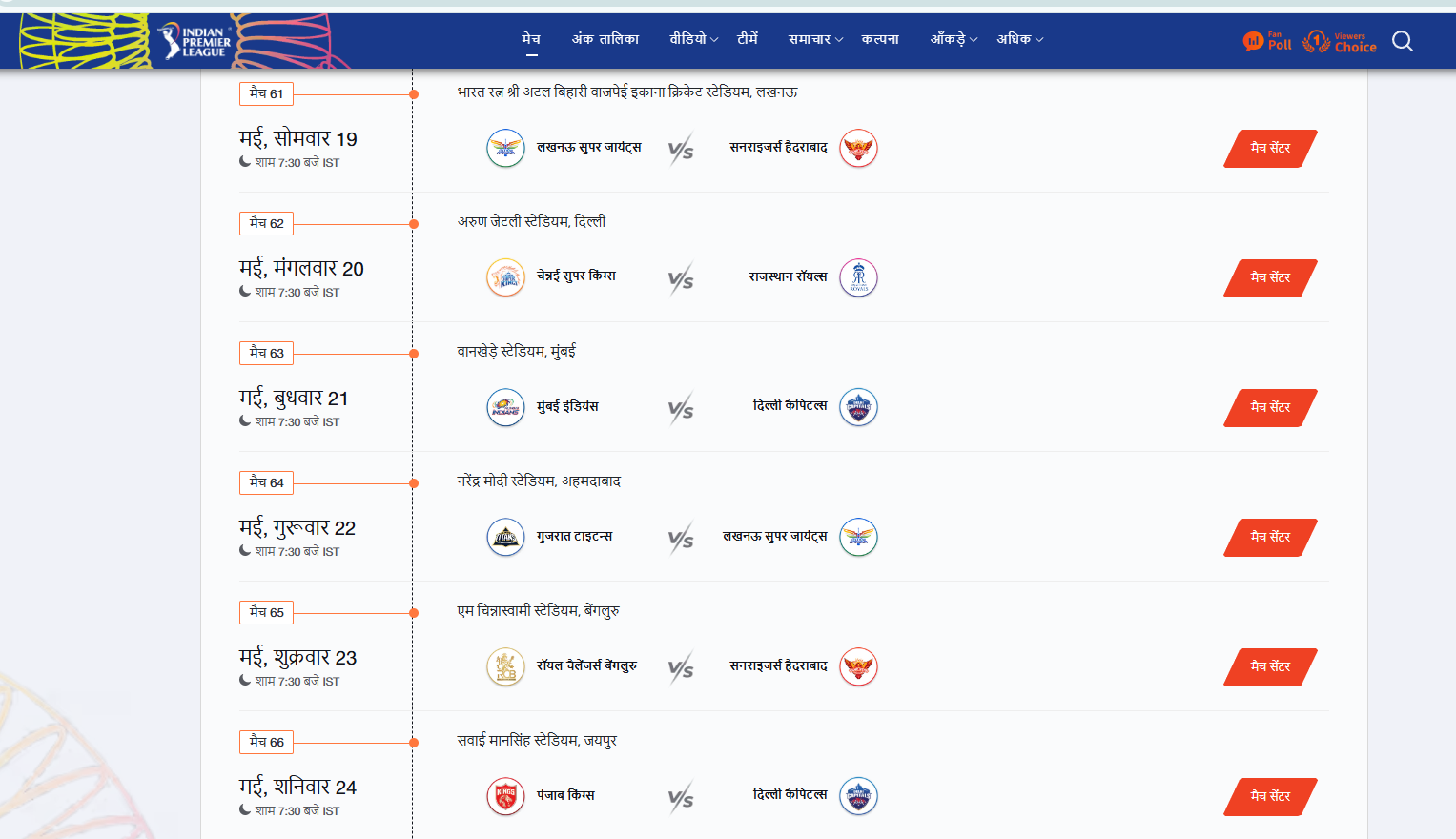The height and width of the screenshot is (839, 1456).
Task: Open the कल्पना nav item
Action: (880, 39)
